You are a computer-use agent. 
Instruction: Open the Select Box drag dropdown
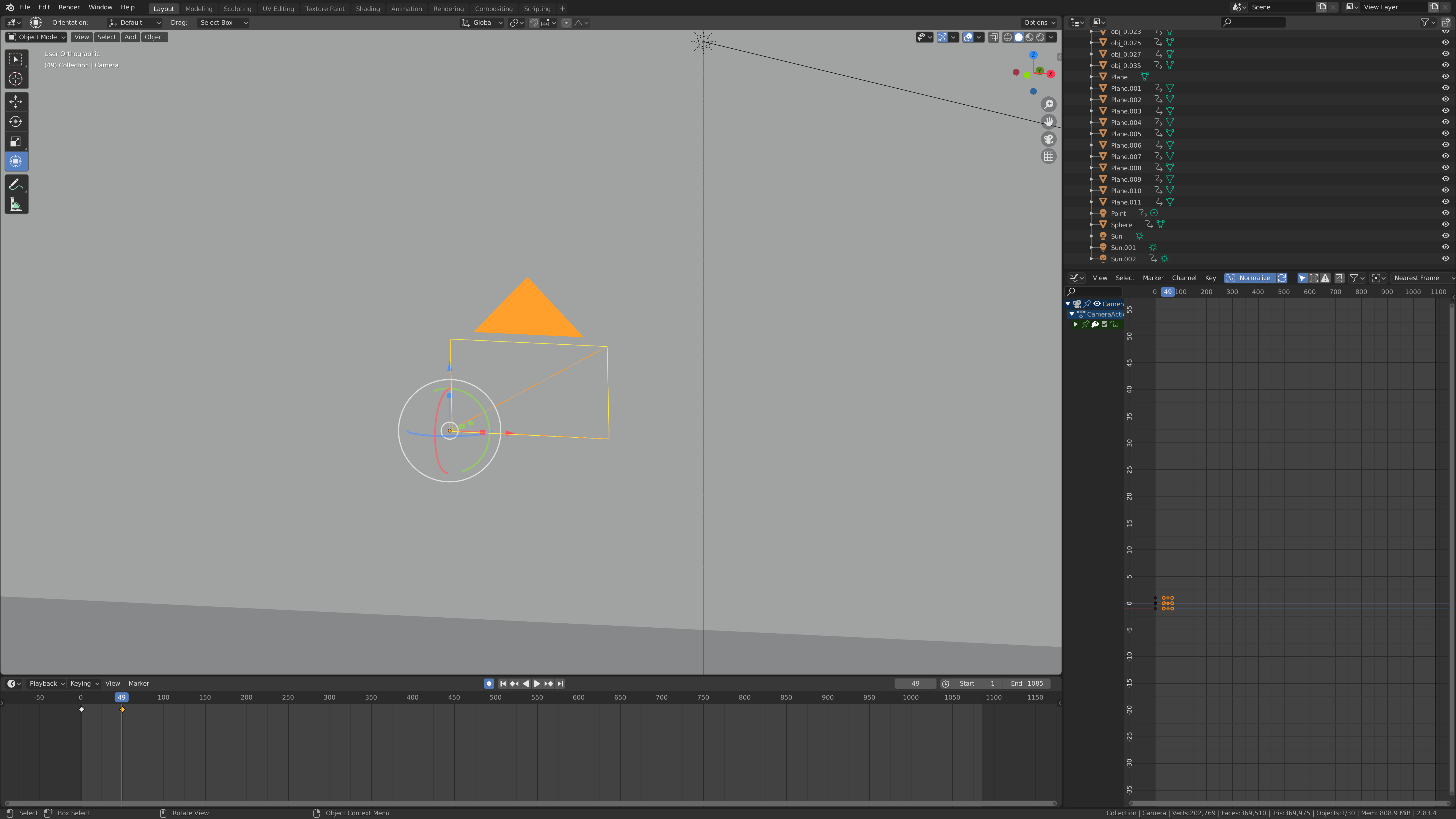pos(223,23)
